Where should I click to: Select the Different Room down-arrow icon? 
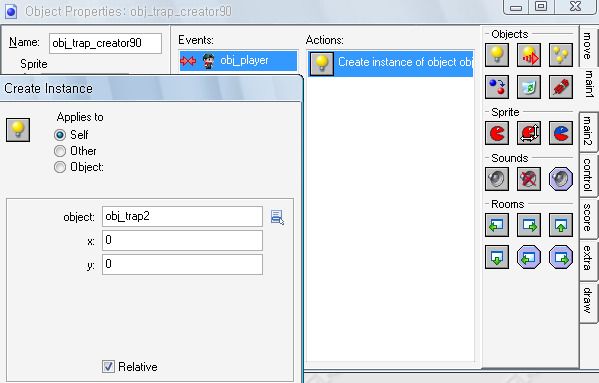point(497,257)
